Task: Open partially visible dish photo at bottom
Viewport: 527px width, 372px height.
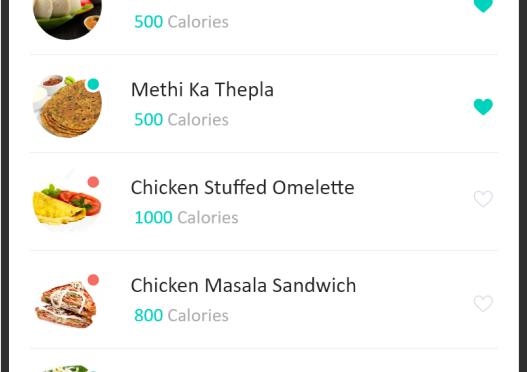Action: (x=68, y=368)
